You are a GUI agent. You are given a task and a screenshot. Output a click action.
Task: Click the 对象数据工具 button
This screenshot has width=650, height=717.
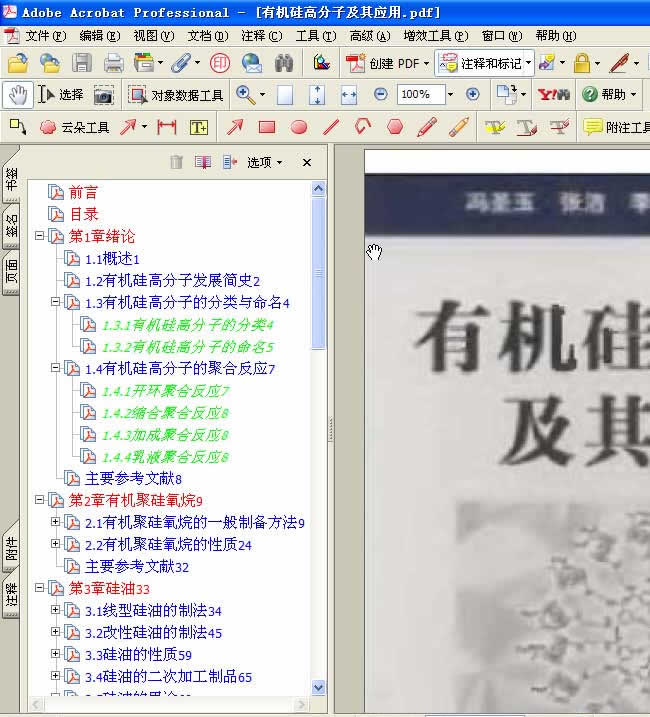pyautogui.click(x=176, y=95)
